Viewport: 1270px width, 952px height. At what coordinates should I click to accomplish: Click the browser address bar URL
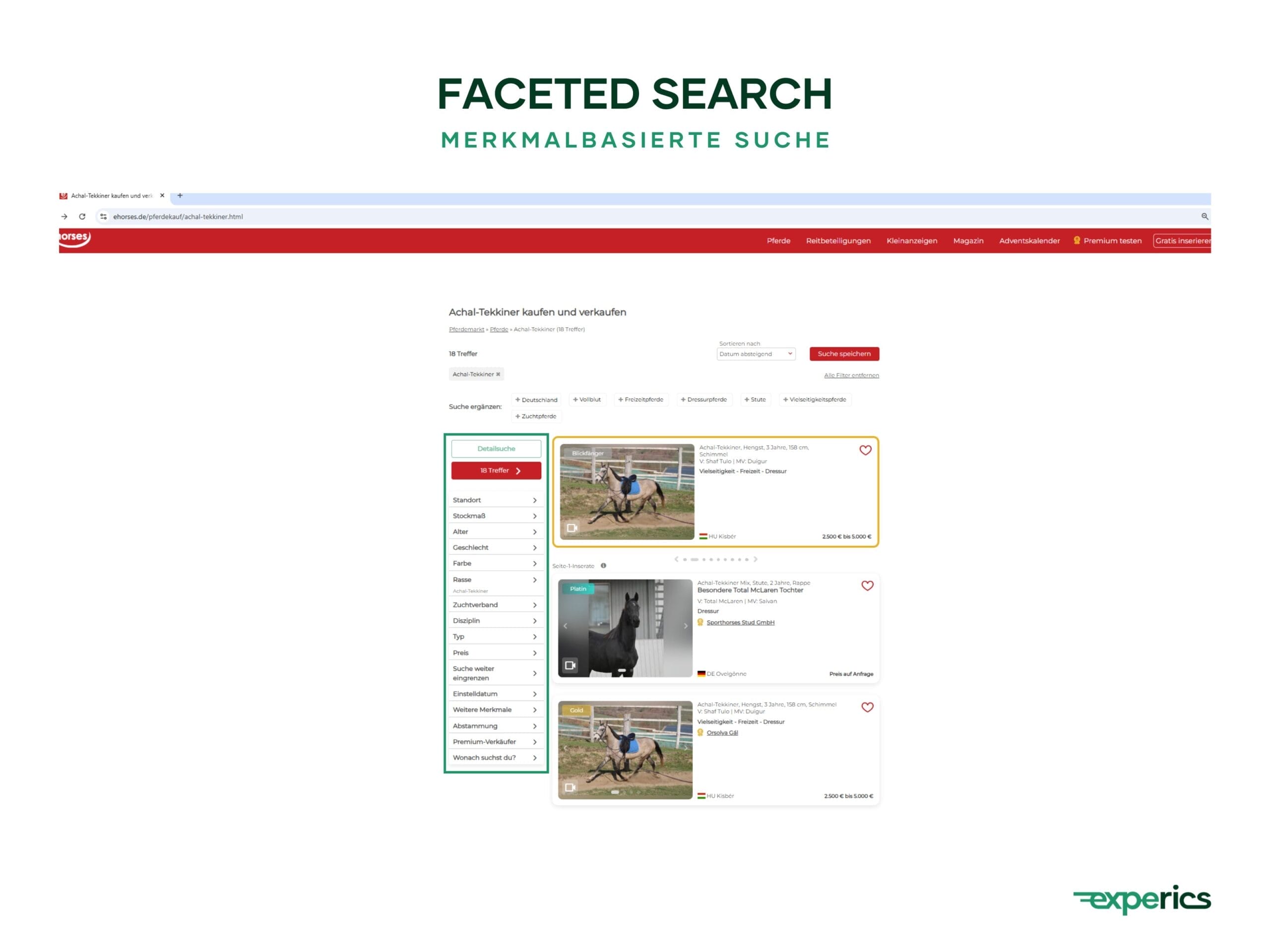point(178,217)
